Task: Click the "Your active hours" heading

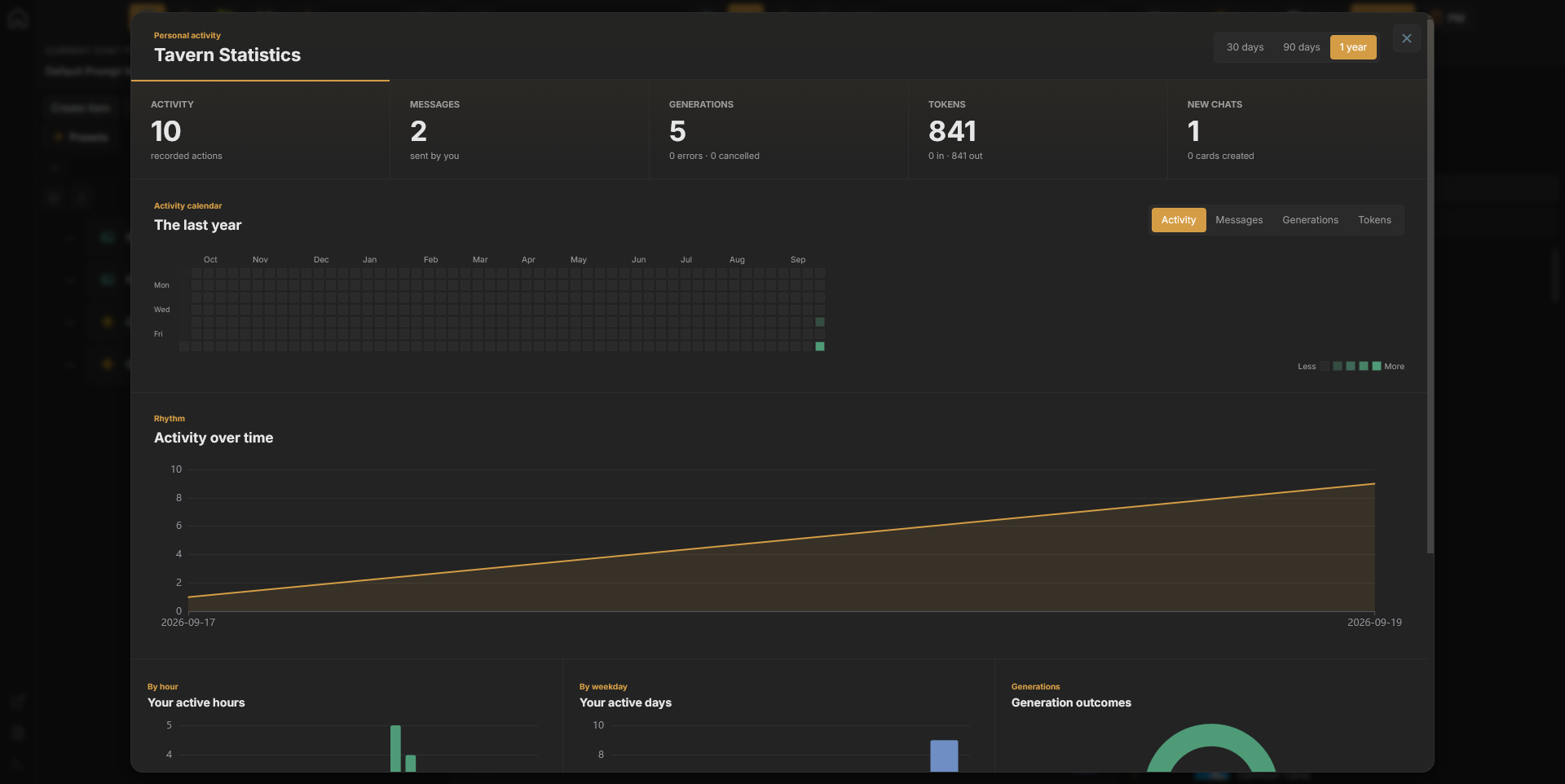Action: (x=196, y=703)
